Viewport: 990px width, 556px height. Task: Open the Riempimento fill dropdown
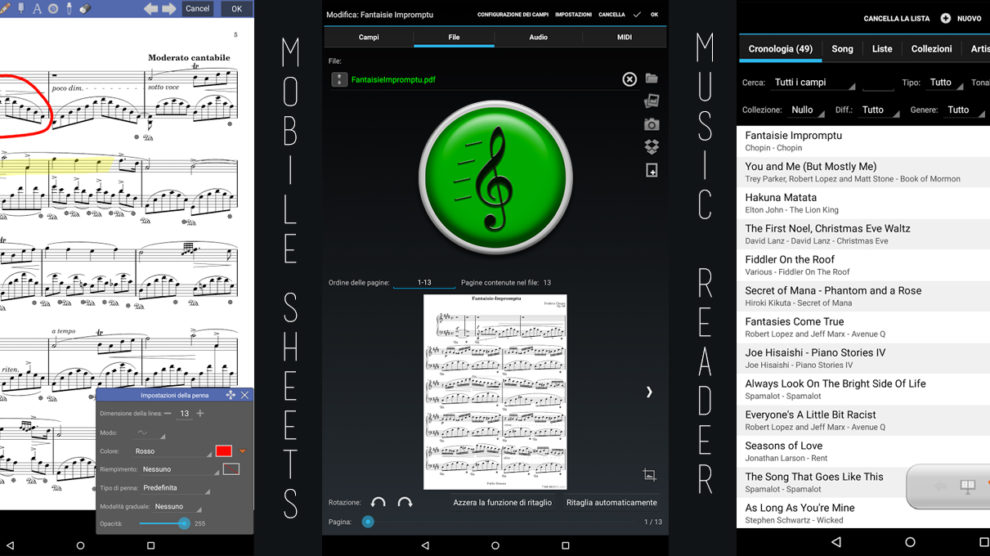(180, 470)
